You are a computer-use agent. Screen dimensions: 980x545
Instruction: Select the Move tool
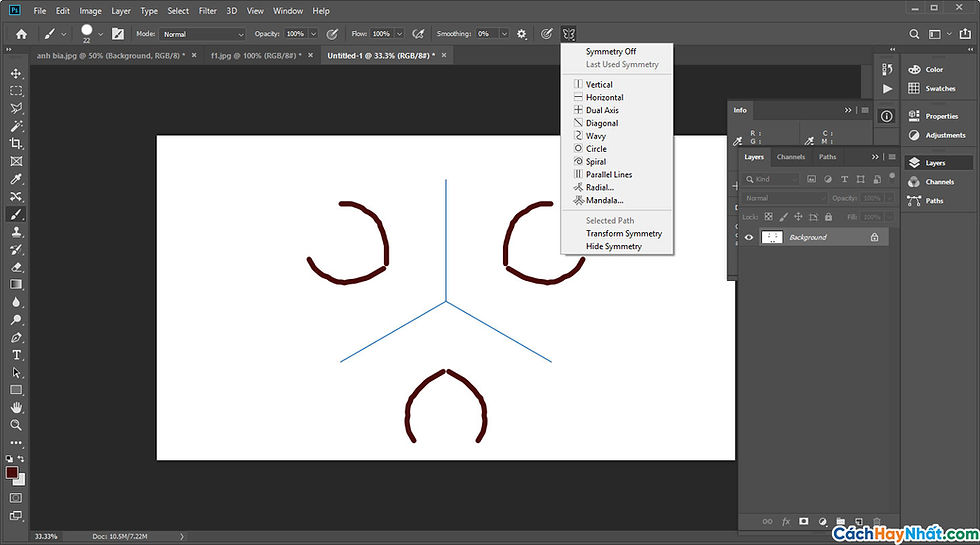pos(16,73)
